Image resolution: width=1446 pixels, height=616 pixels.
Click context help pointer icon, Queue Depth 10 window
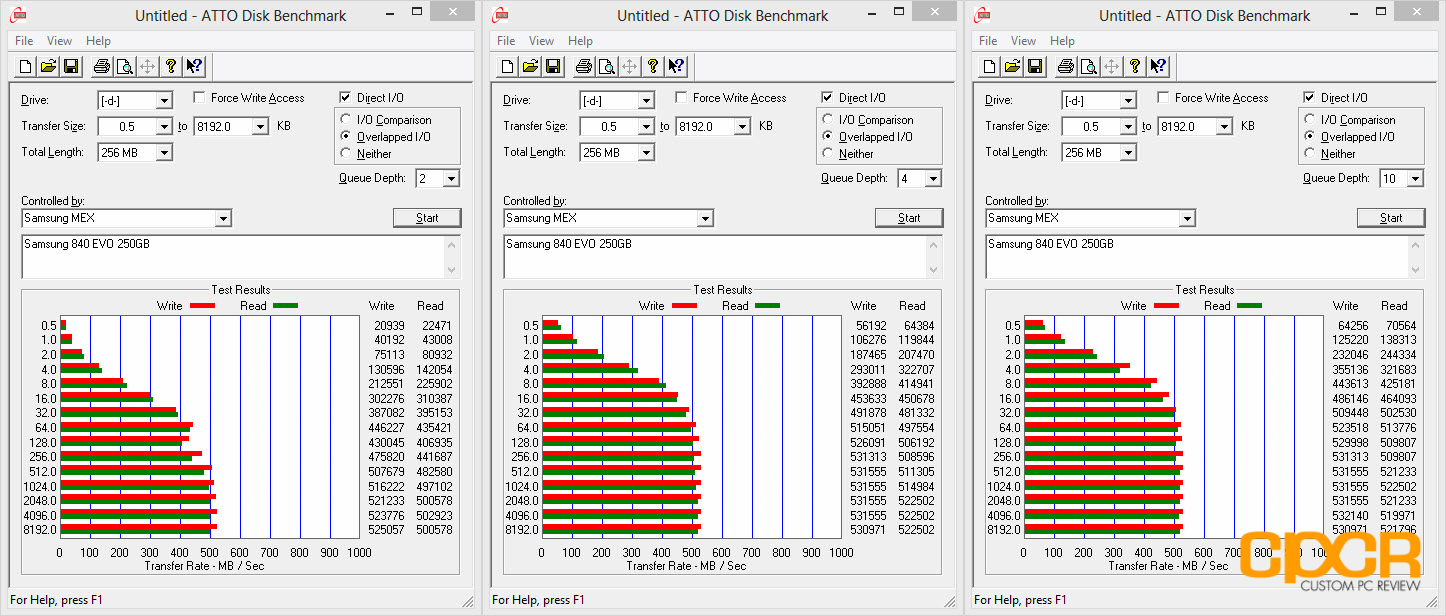point(1158,67)
